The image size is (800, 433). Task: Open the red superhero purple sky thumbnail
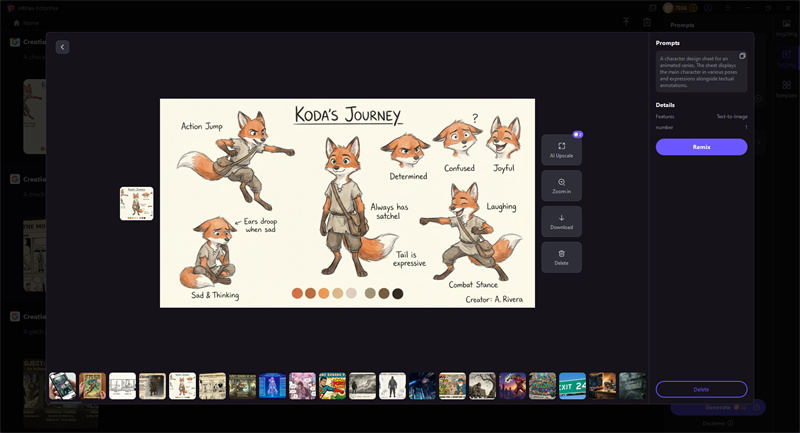(x=512, y=386)
